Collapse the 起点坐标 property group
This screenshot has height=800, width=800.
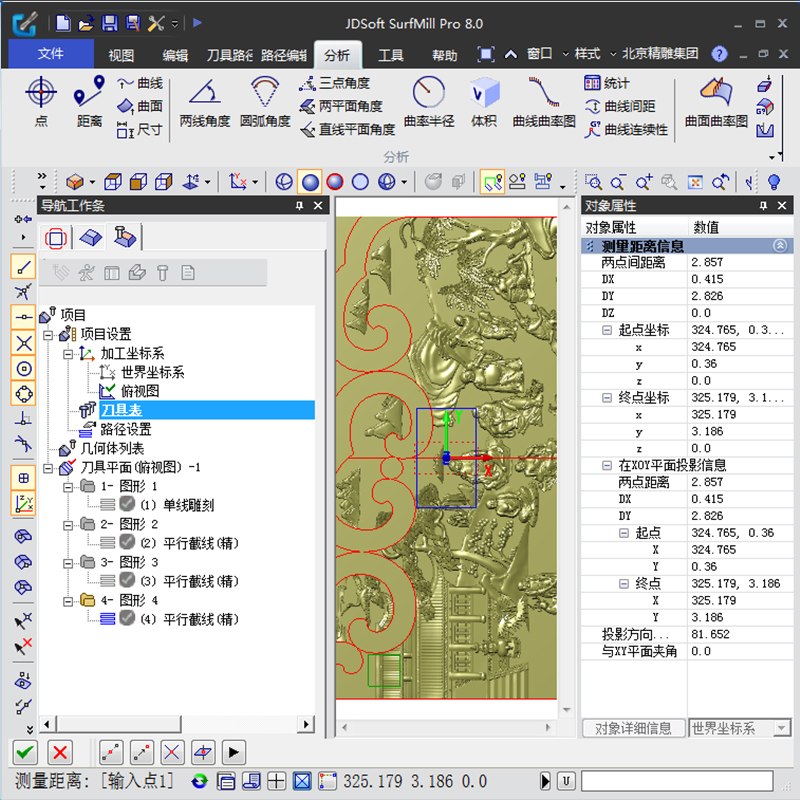click(x=607, y=330)
